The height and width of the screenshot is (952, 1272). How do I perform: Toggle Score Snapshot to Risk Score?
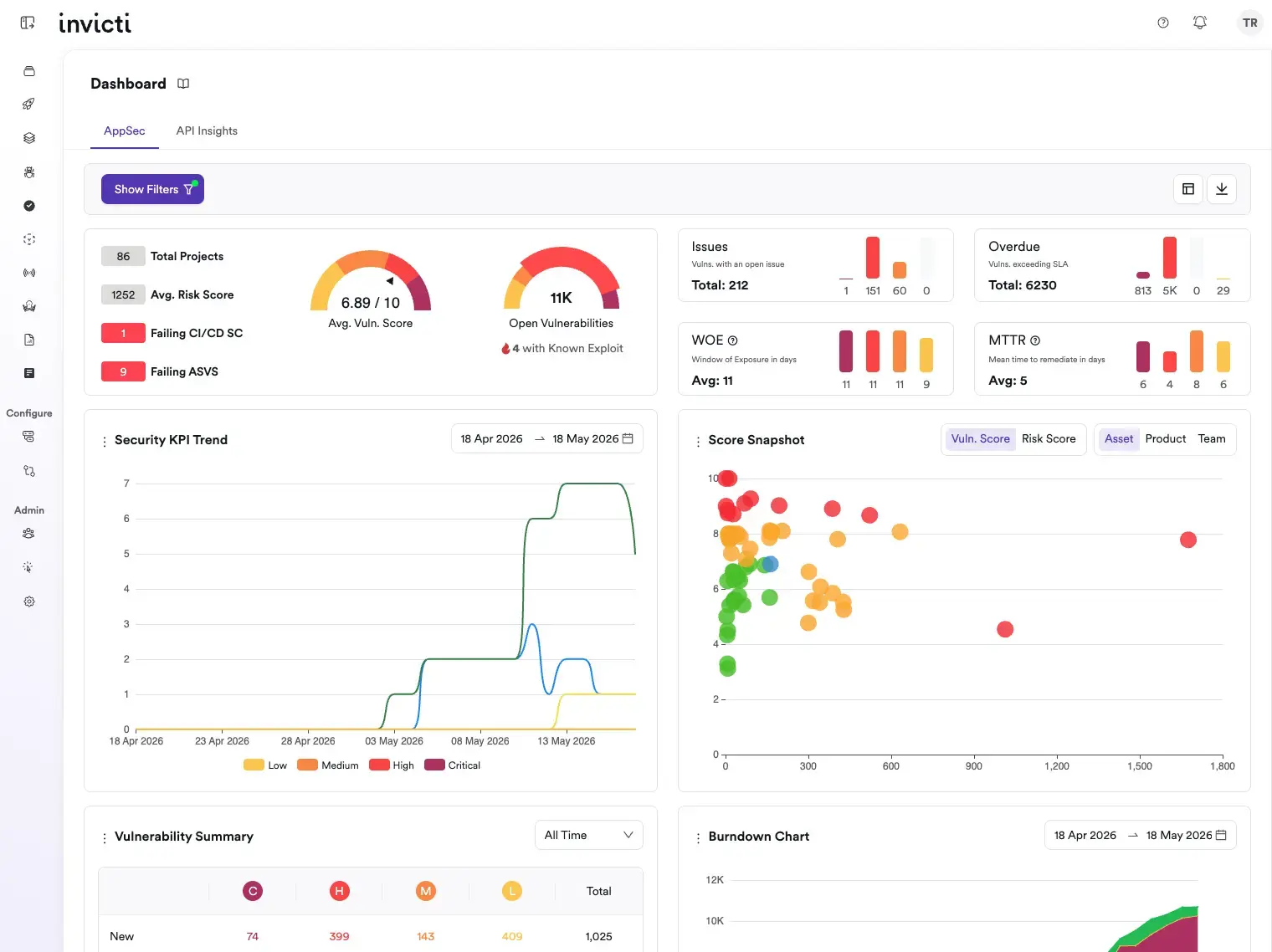pyautogui.click(x=1049, y=439)
